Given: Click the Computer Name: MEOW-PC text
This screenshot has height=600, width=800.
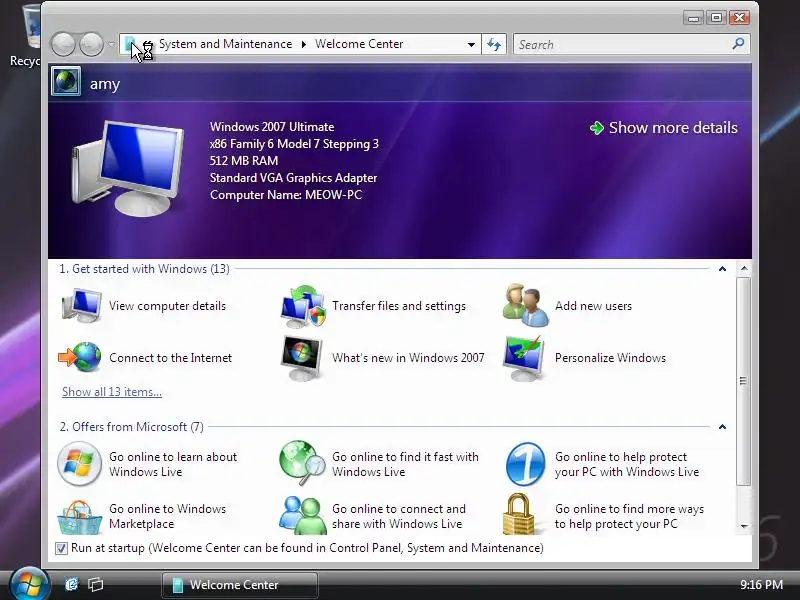Looking at the screenshot, I should tap(286, 195).
